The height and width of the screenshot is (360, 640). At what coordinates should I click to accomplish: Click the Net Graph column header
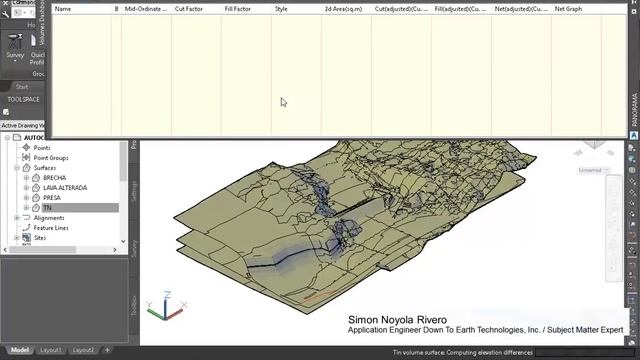576,9
